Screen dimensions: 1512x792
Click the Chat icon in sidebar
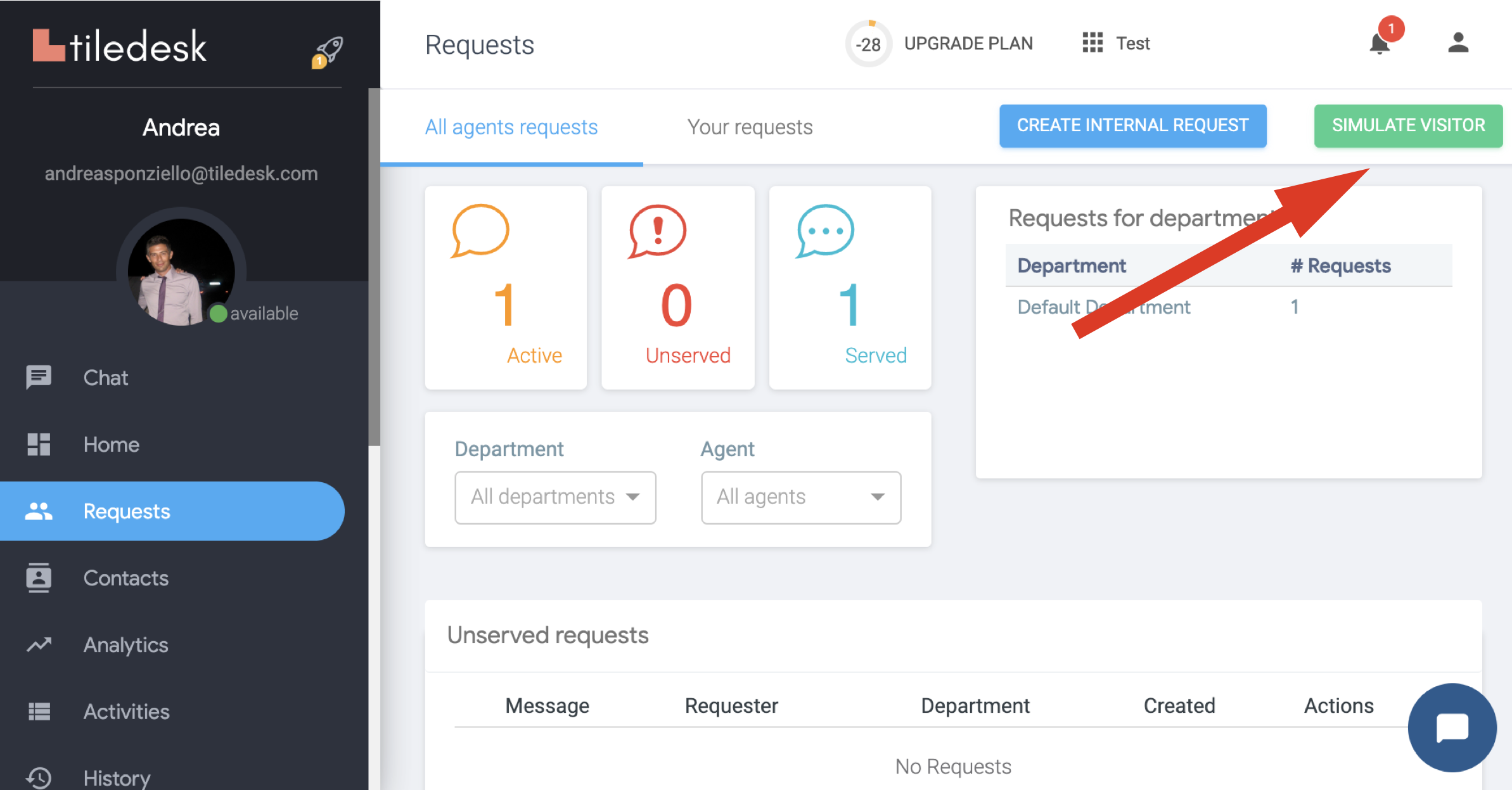point(39,378)
